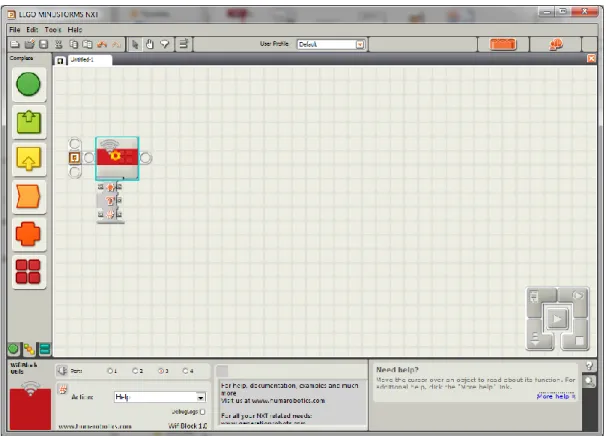Open the Help menu
Image resolution: width=606 pixels, height=436 pixels.
75,30
